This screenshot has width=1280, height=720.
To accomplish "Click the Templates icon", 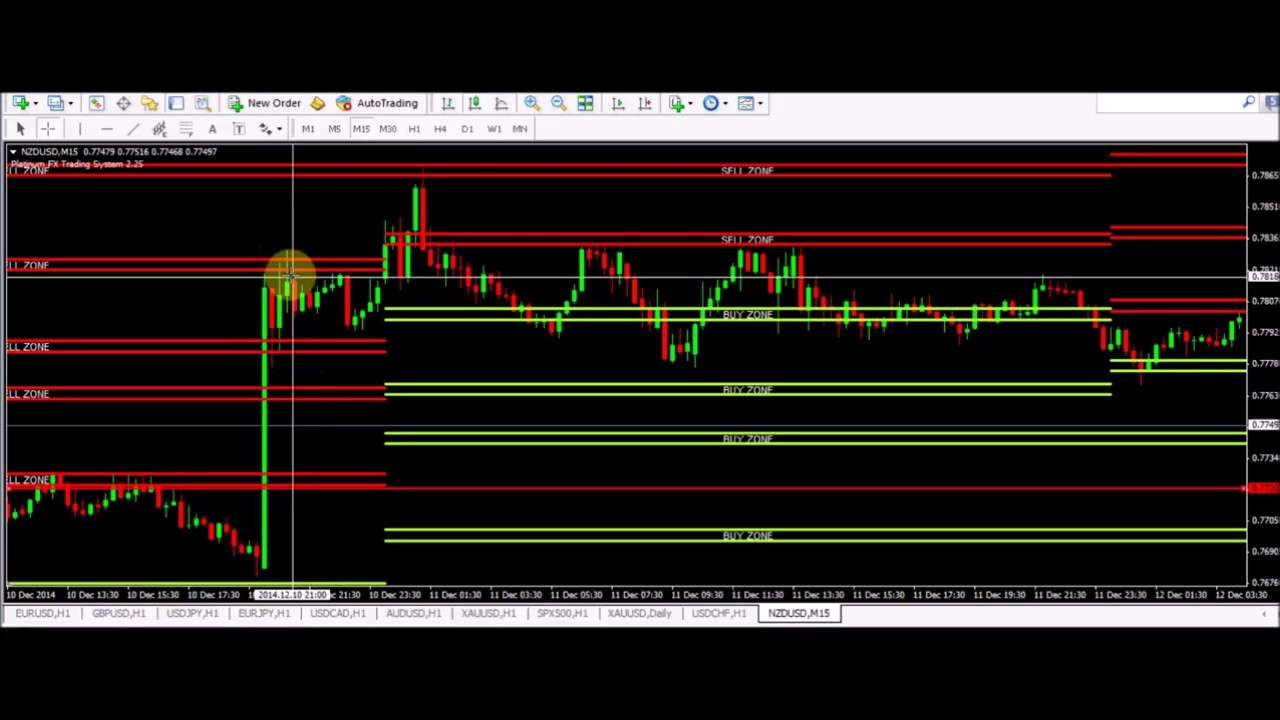I will tap(746, 103).
